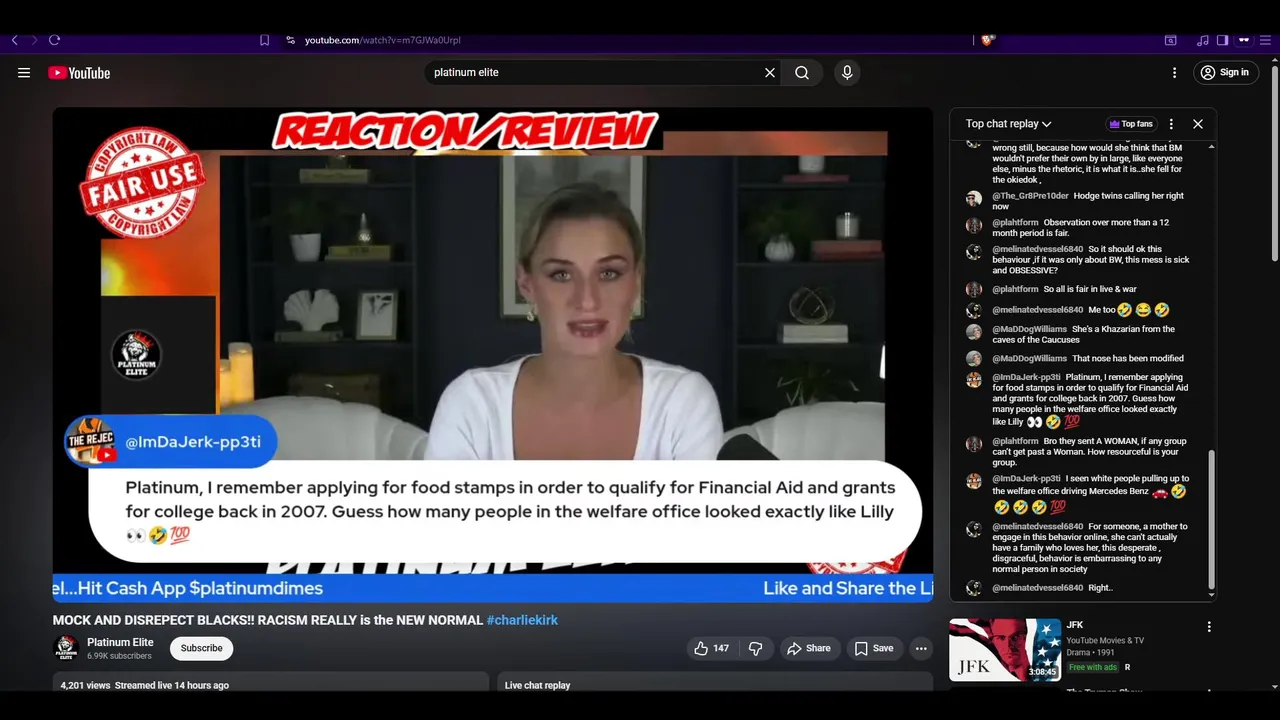Click the chat scroll down arrow
Screen dimensions: 1280x720
click(x=1211, y=594)
